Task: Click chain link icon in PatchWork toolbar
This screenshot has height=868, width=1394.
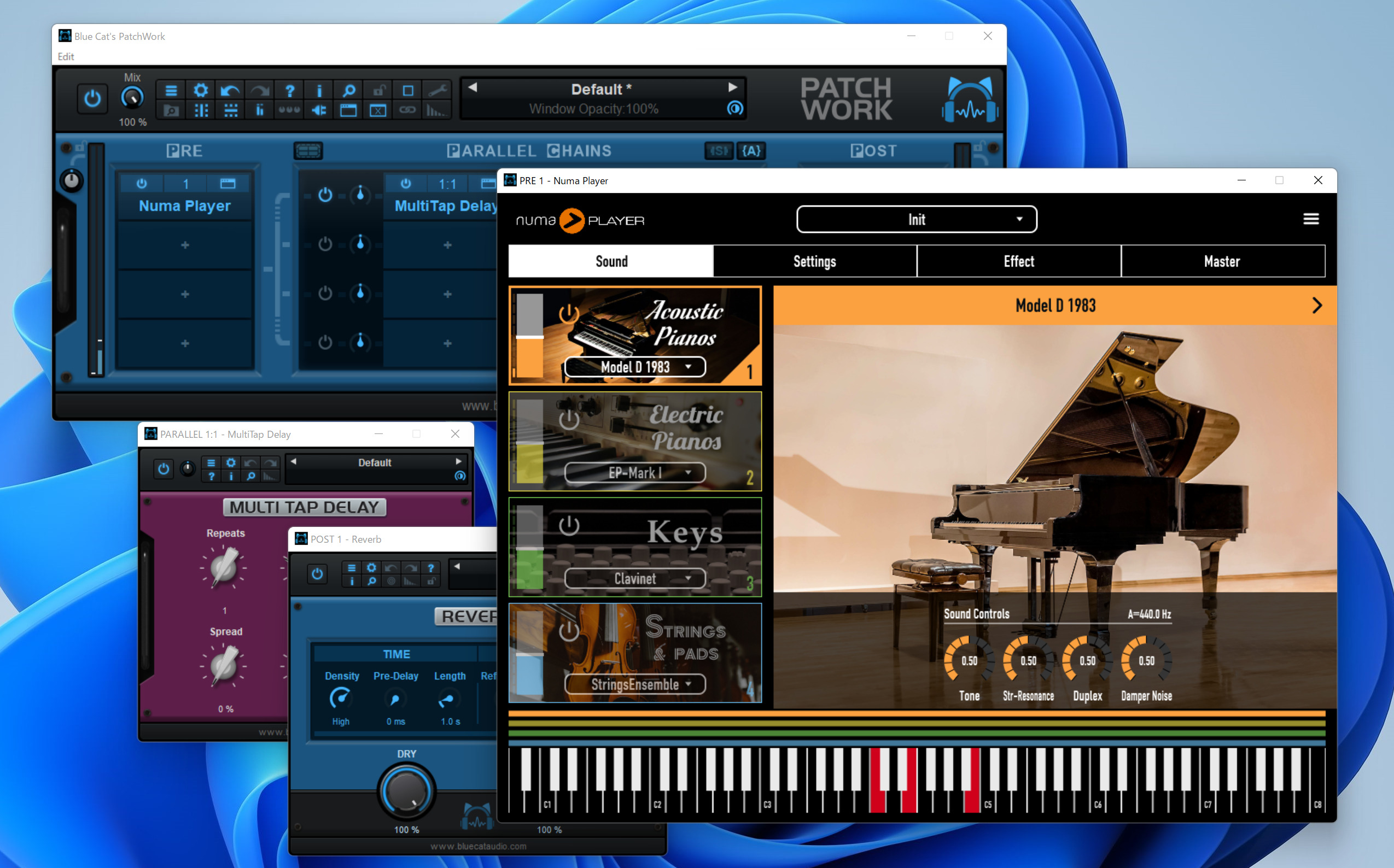Action: coord(408,110)
